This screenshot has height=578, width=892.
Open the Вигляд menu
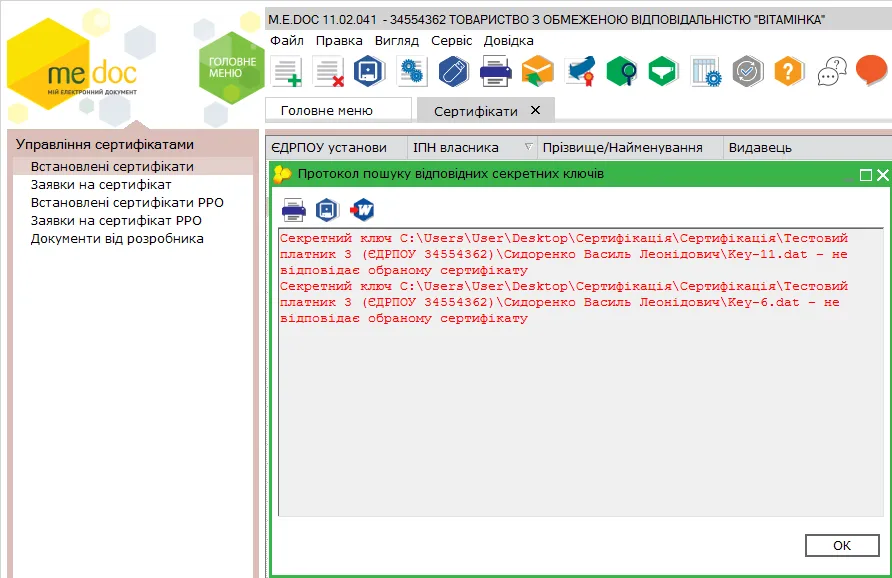tap(397, 41)
